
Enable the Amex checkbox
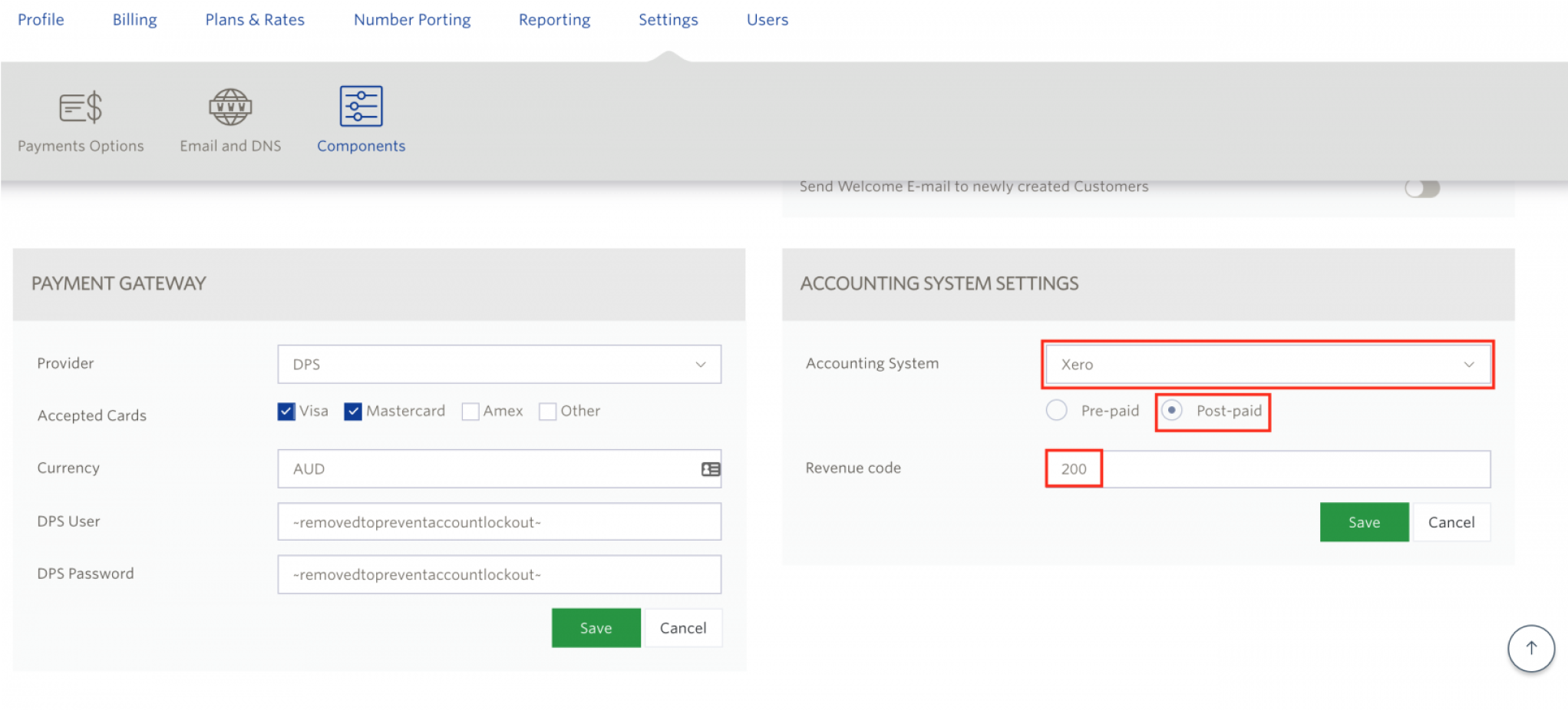470,412
